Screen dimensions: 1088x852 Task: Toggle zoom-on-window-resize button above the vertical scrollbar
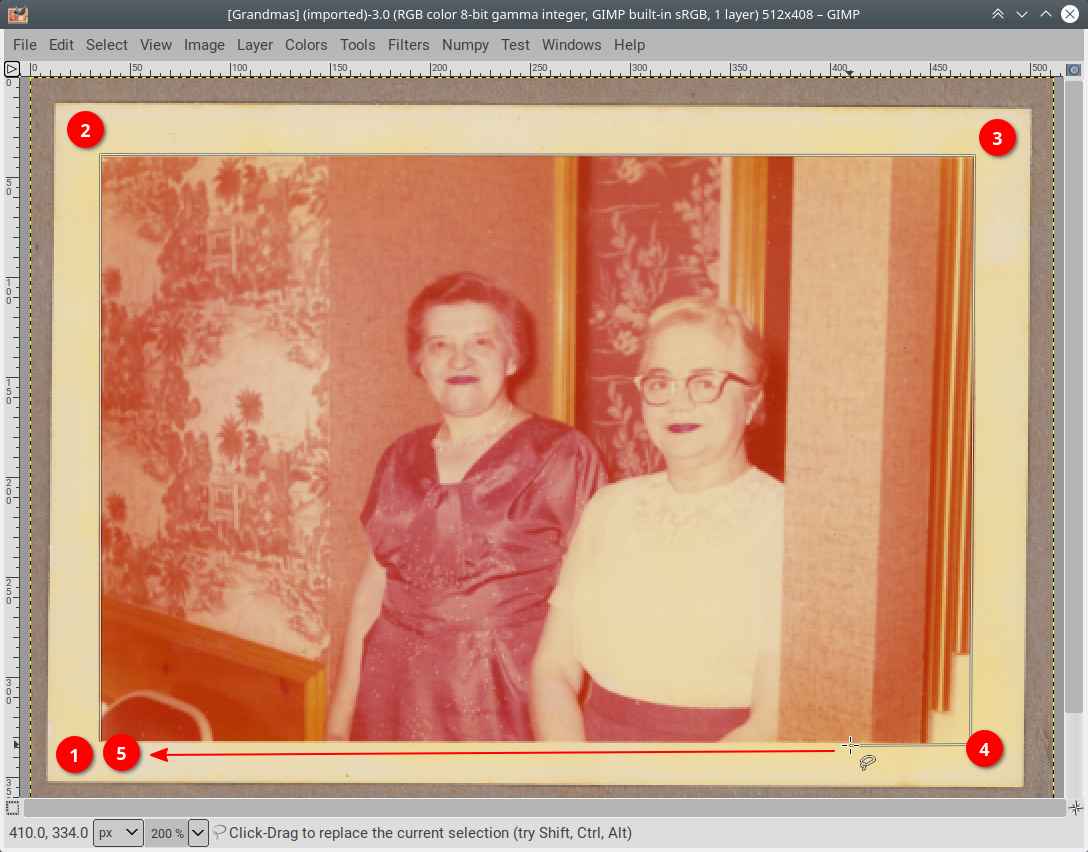[x=1073, y=69]
